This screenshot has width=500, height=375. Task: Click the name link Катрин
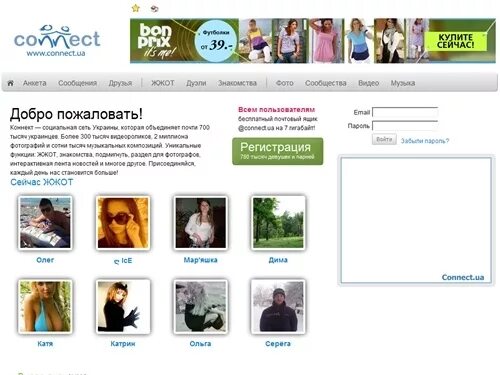coord(123,344)
